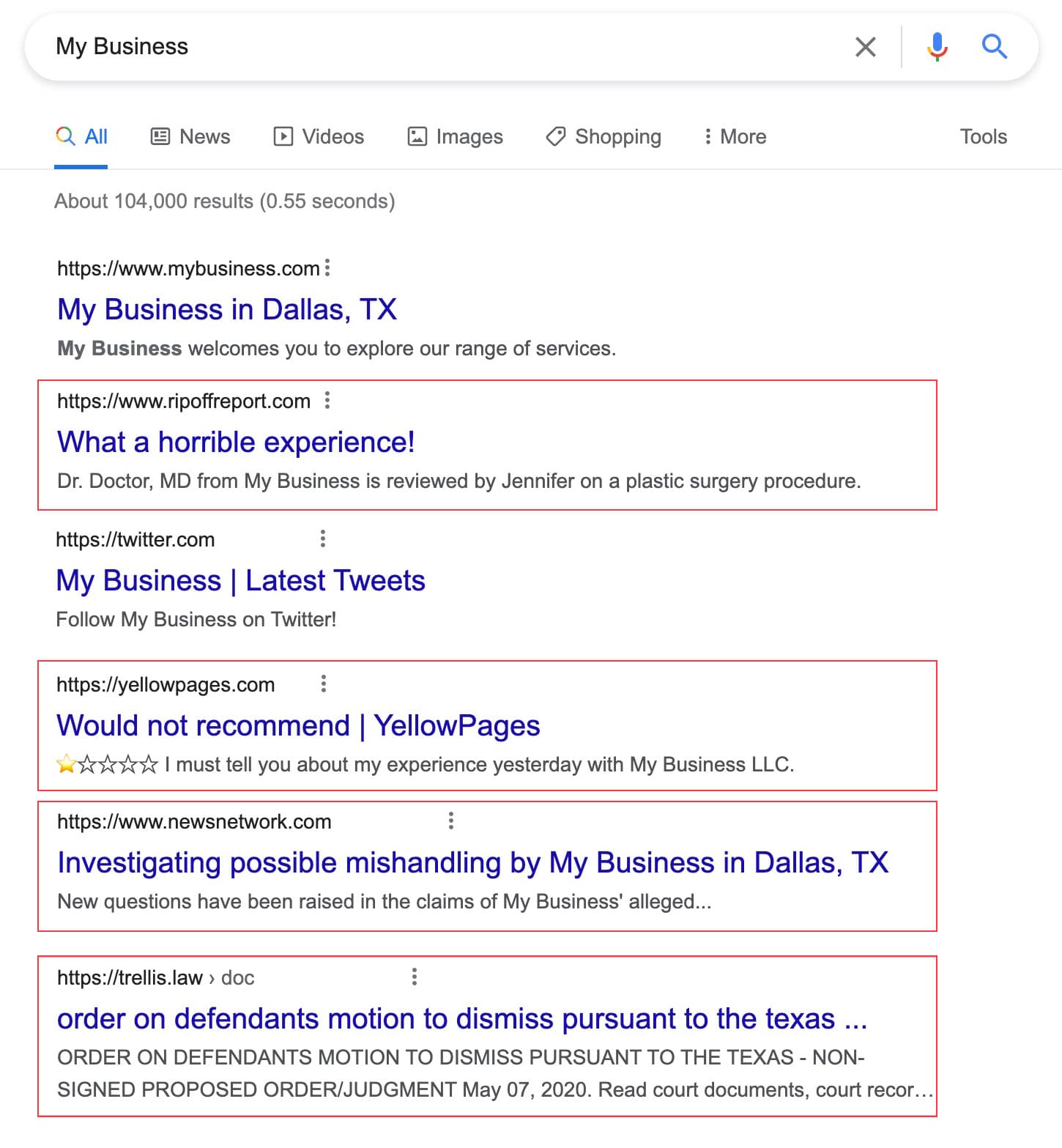Viewport: 1062px width, 1148px height.
Task: Expand the More search categories menu
Action: [x=735, y=137]
